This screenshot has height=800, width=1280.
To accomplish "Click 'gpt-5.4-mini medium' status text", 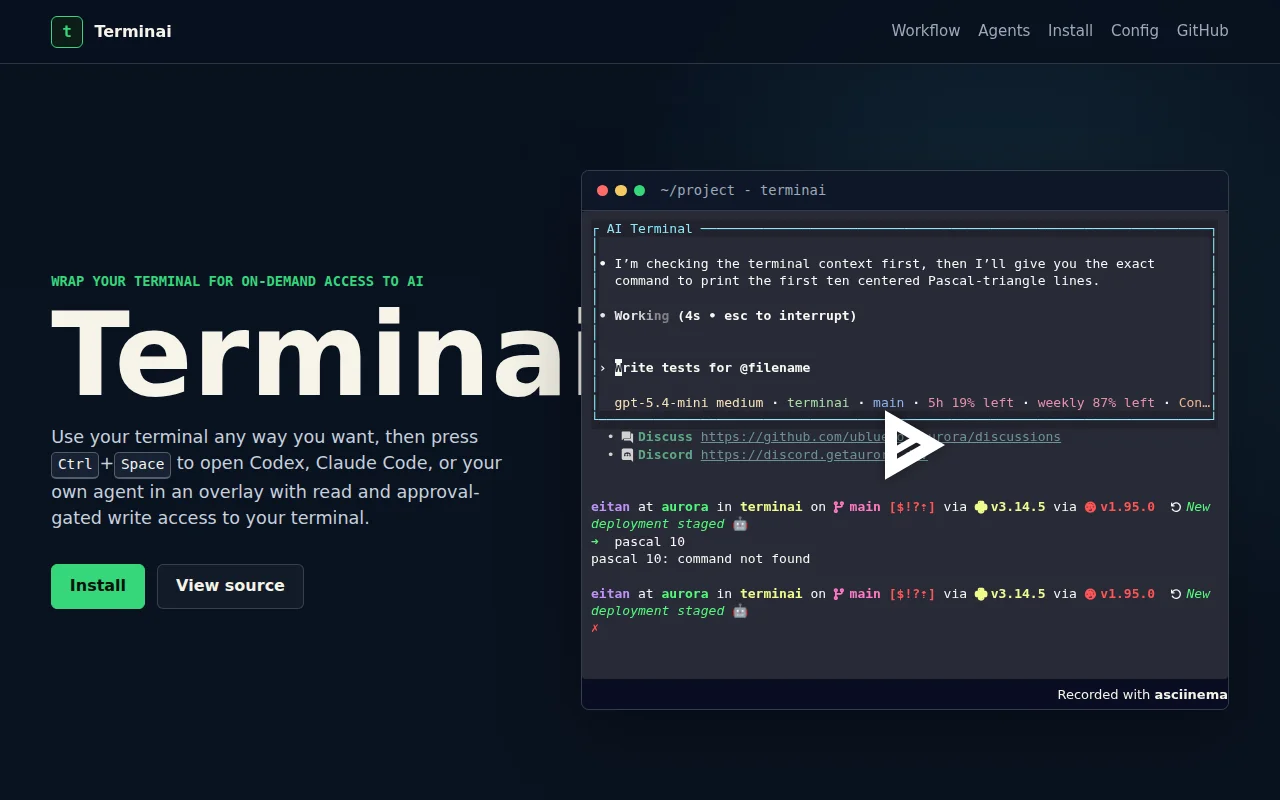I will tap(689, 403).
